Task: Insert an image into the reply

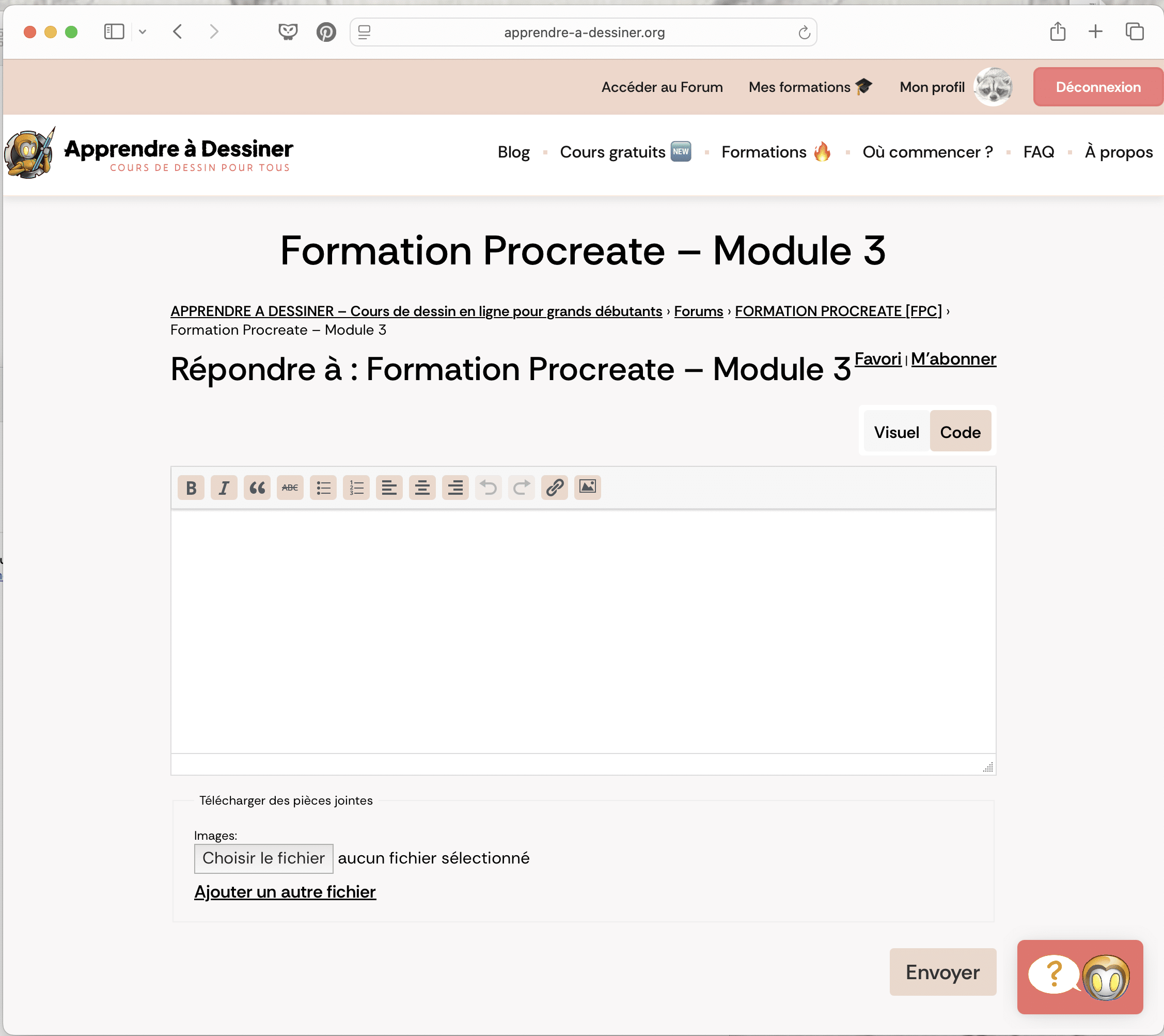Action: [587, 488]
